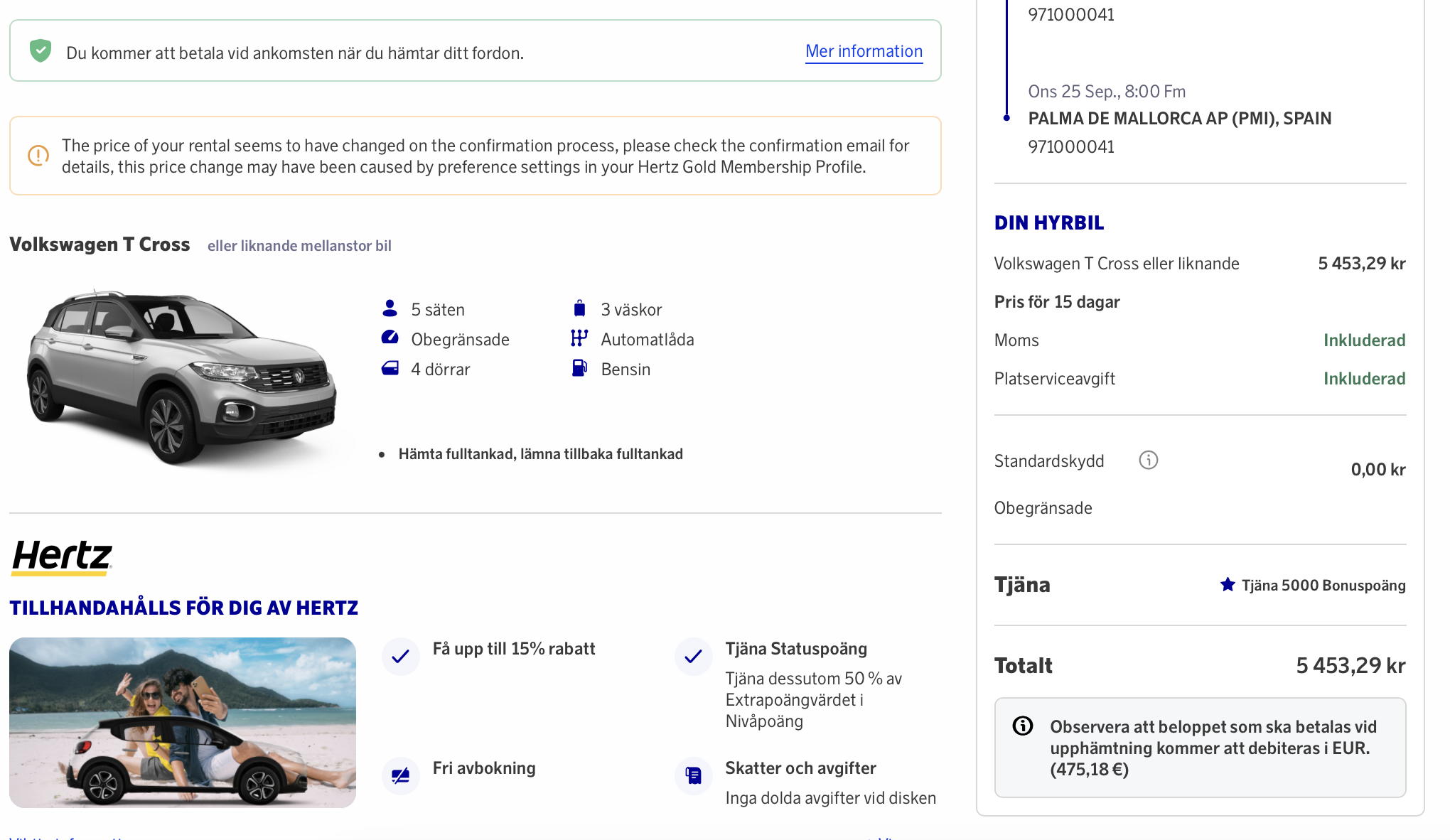Screen dimensions: 1450x840
Task: Click the automatic gearbox icon
Action: point(579,338)
